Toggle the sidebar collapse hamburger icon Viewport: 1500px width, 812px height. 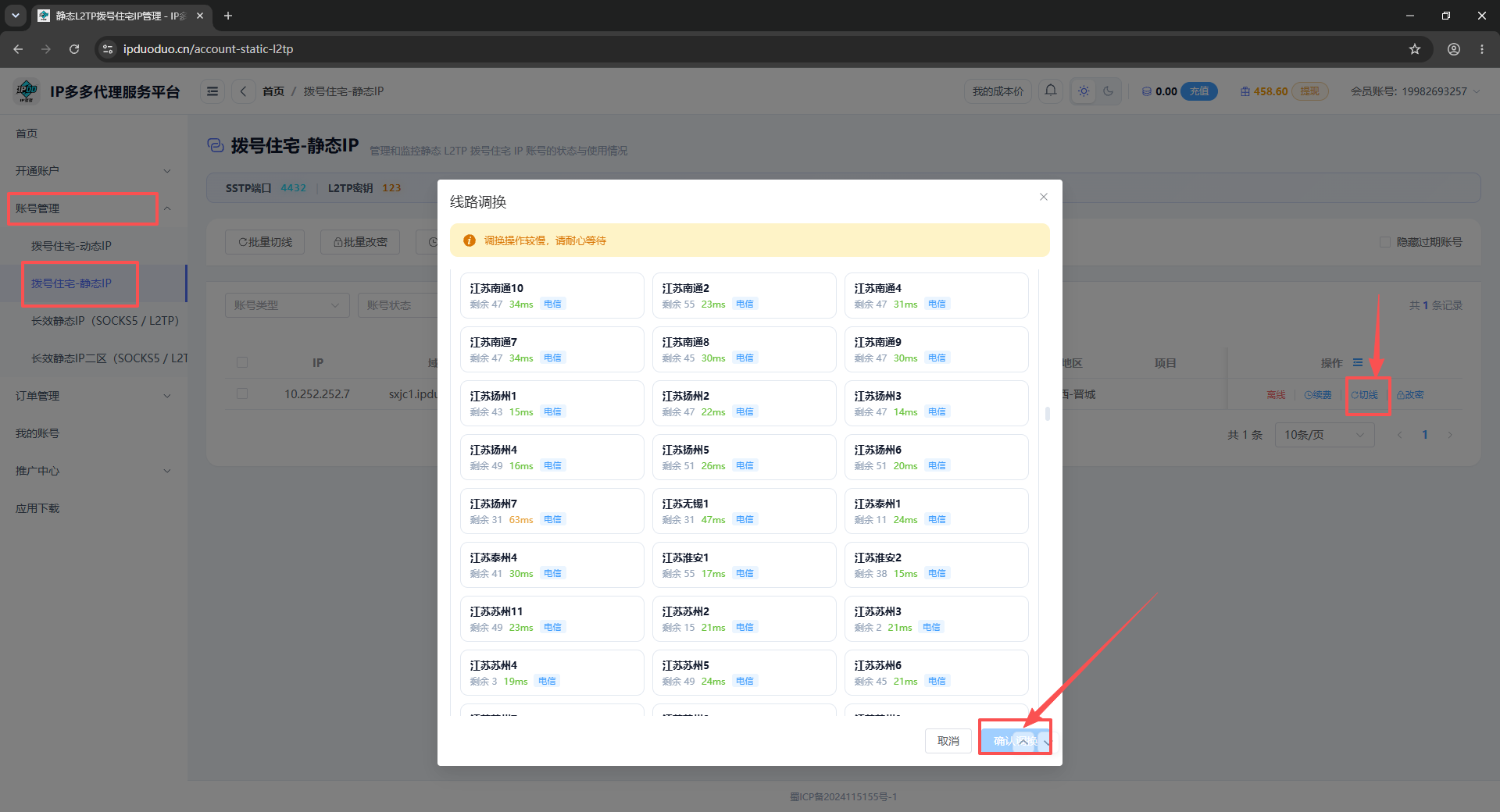coord(212,91)
